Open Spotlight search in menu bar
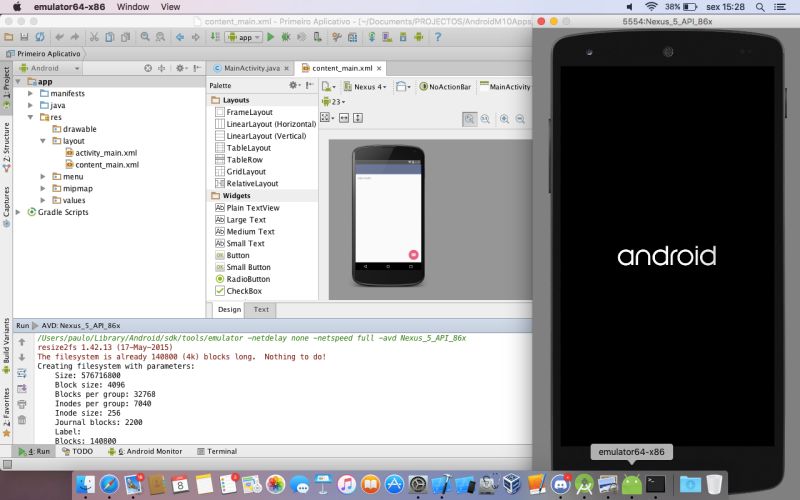This screenshot has width=800, height=500. tap(760, 7)
